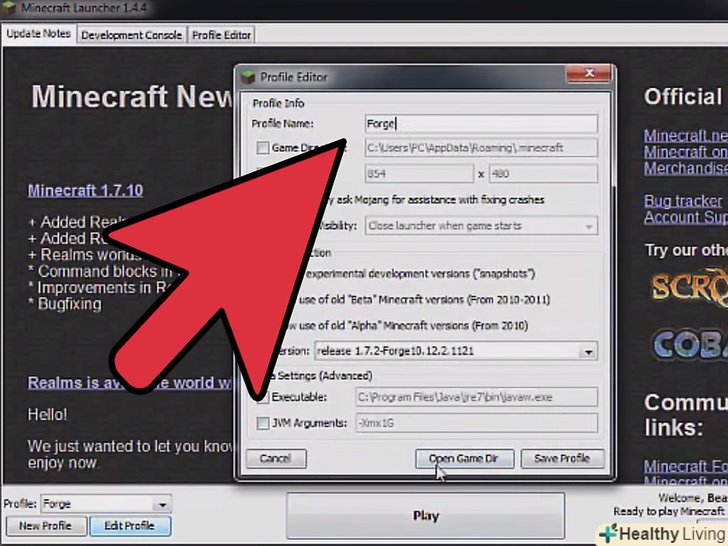Toggle the JVM Arguments checkbox

pyautogui.click(x=263, y=423)
